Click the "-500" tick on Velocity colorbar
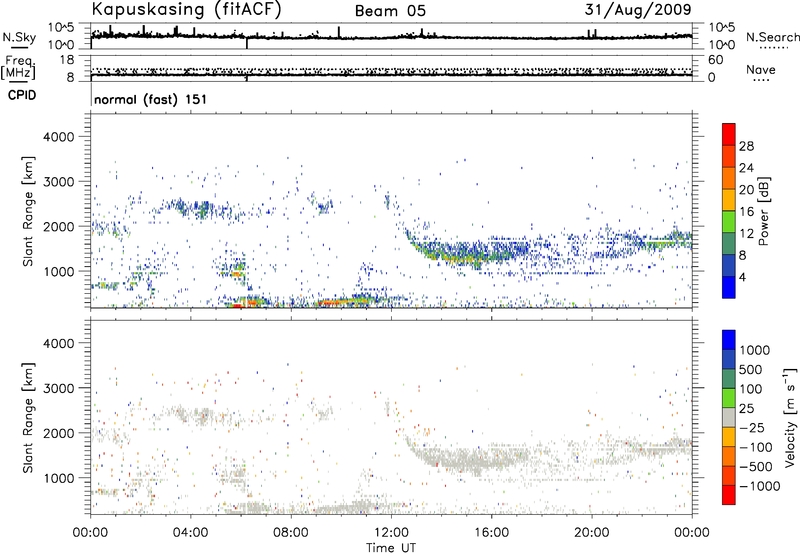Viewport: 800px width, 554px height. pyautogui.click(x=756, y=466)
